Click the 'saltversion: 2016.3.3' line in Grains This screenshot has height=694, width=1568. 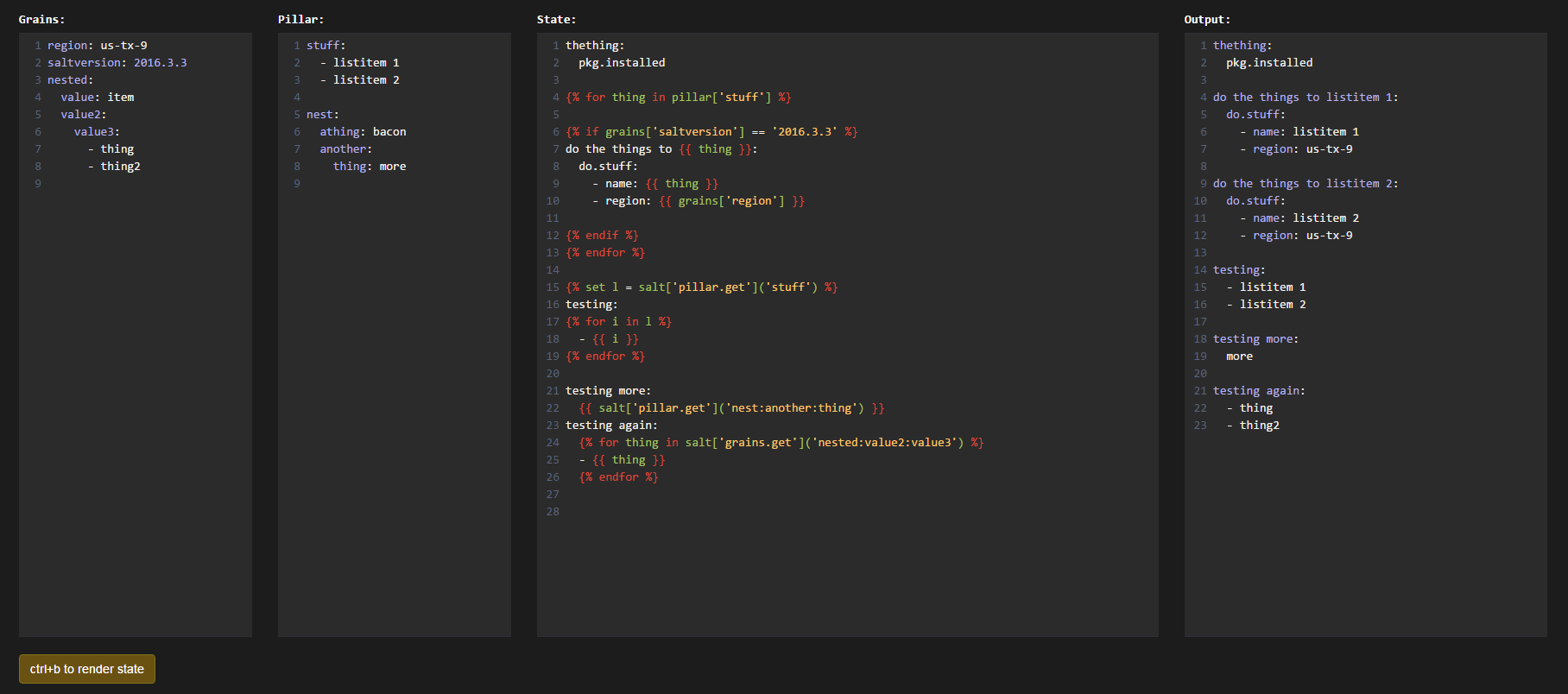pos(117,63)
